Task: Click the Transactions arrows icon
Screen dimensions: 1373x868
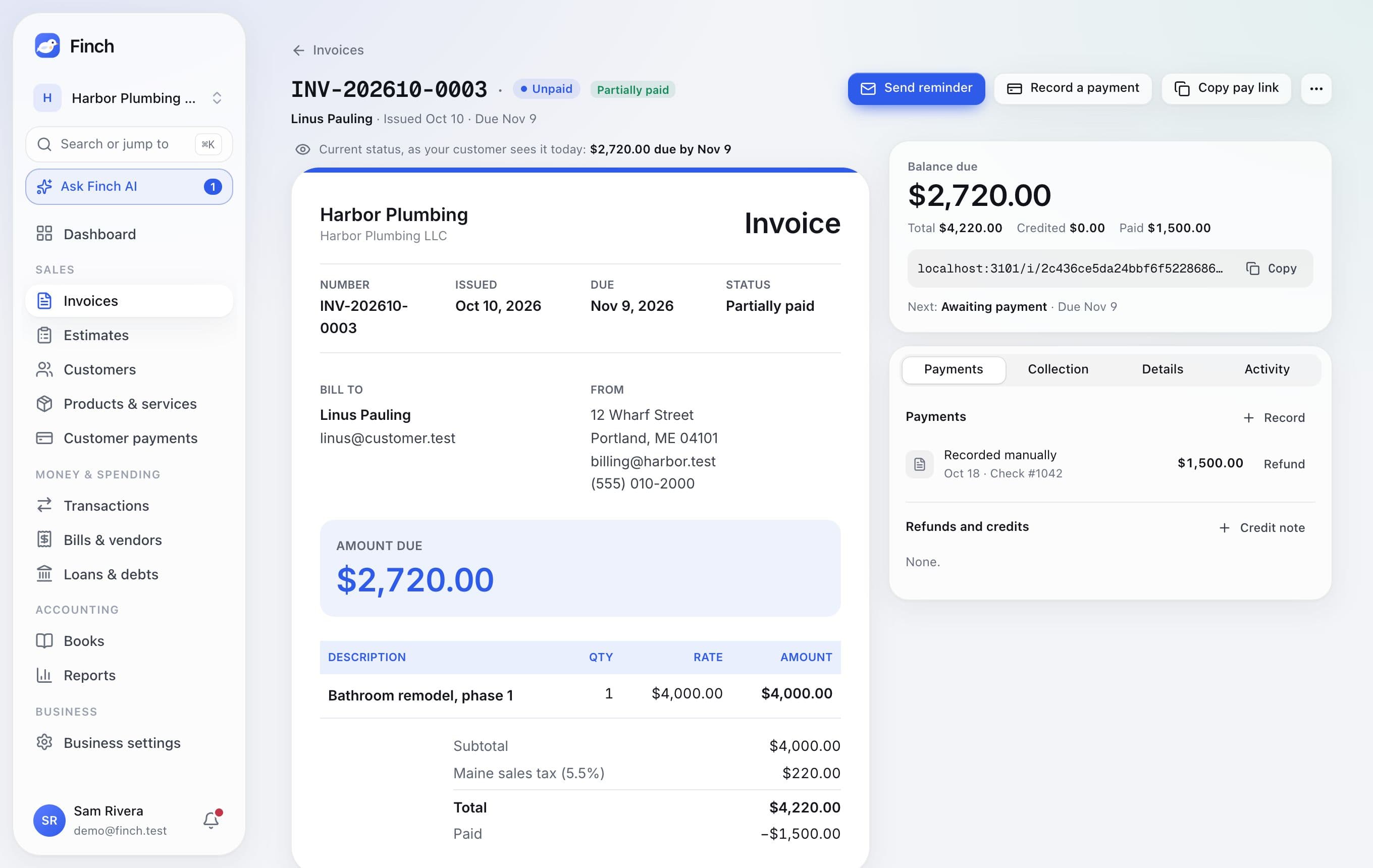Action: coord(44,505)
